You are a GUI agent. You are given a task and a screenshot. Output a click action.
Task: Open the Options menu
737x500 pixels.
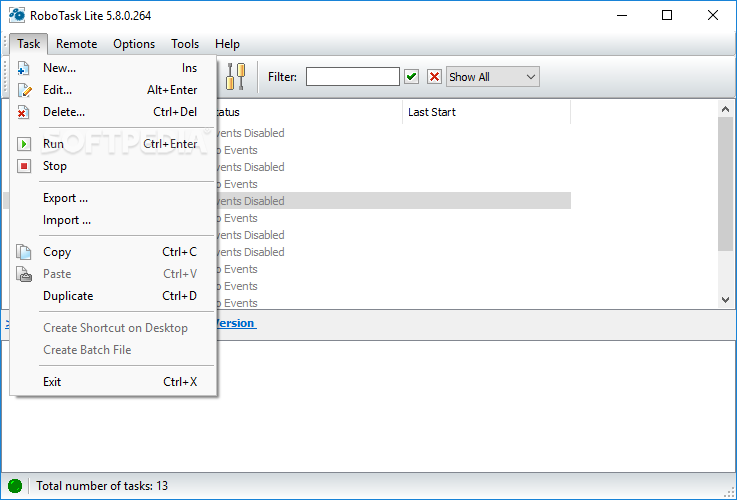(134, 44)
